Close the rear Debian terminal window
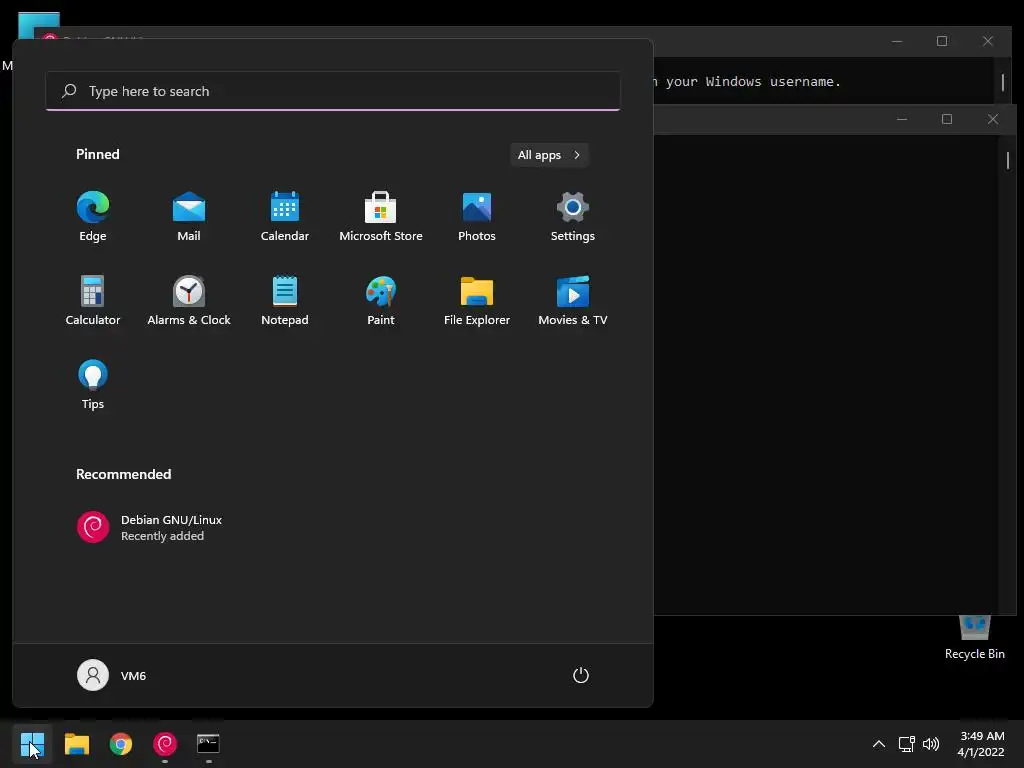 [987, 41]
